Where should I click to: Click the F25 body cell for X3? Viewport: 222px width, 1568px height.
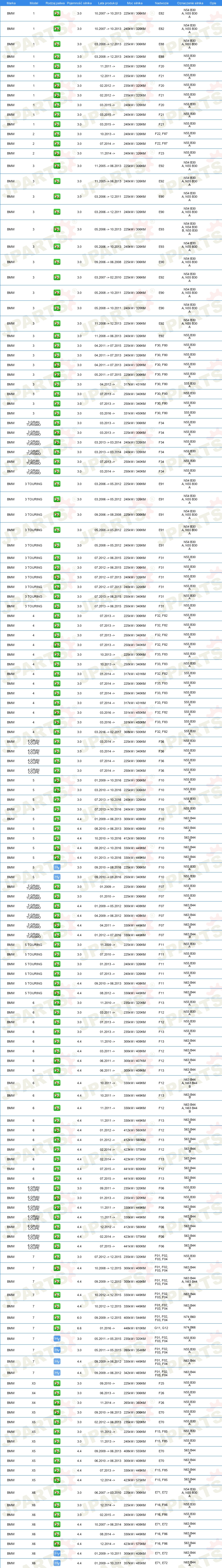pos(161,1384)
